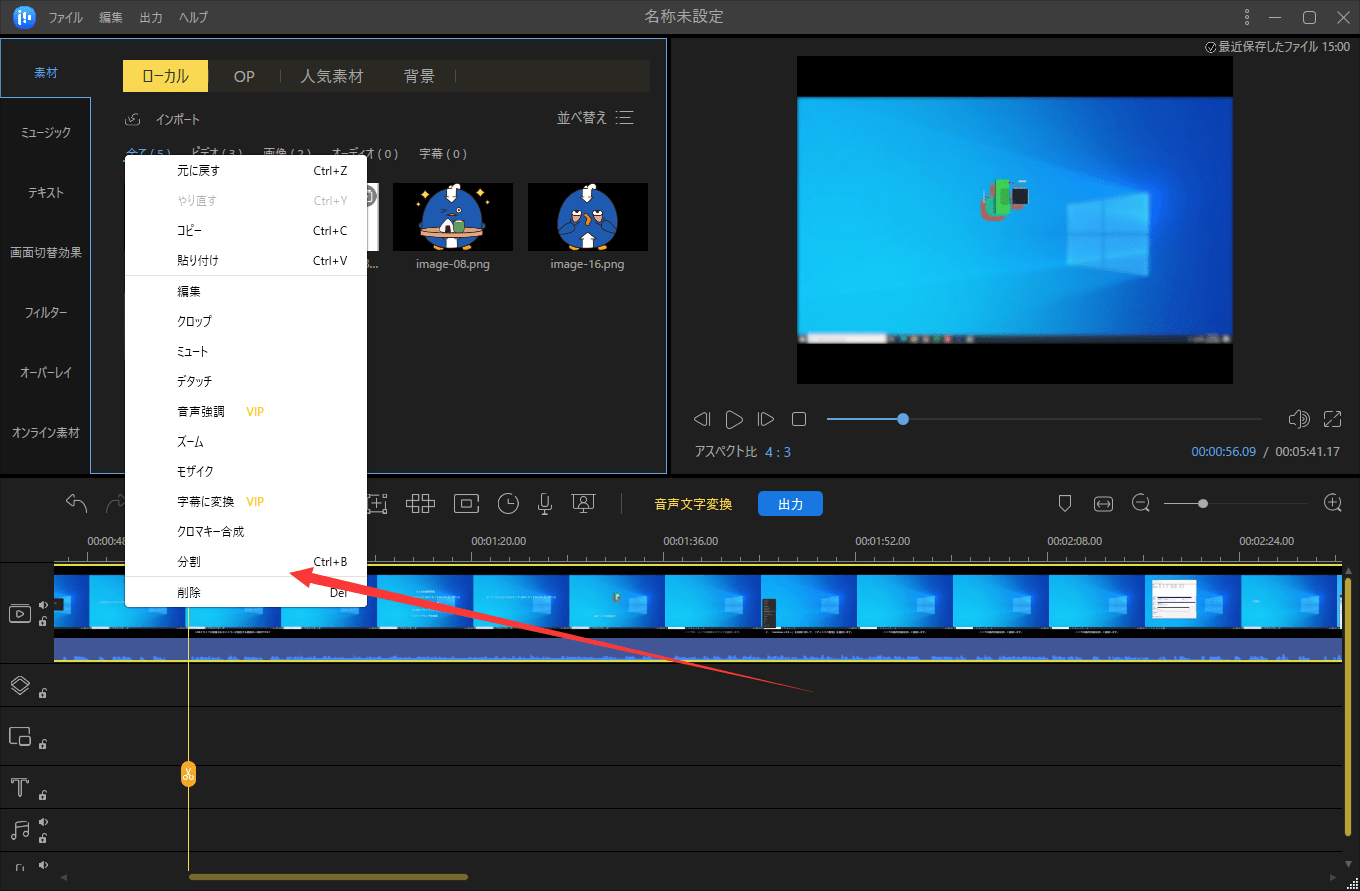The height and width of the screenshot is (891, 1360).
Task: Click the overlay layers track icon
Action: coord(20,685)
